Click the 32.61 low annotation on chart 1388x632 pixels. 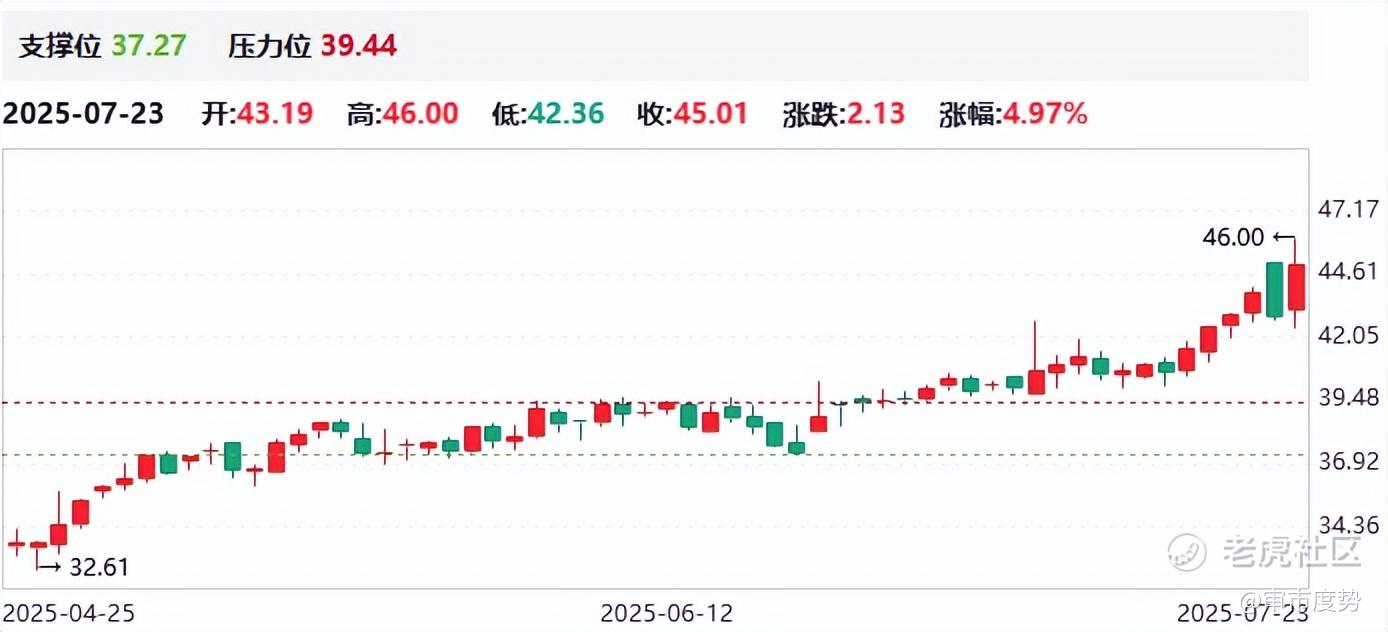coord(99,567)
